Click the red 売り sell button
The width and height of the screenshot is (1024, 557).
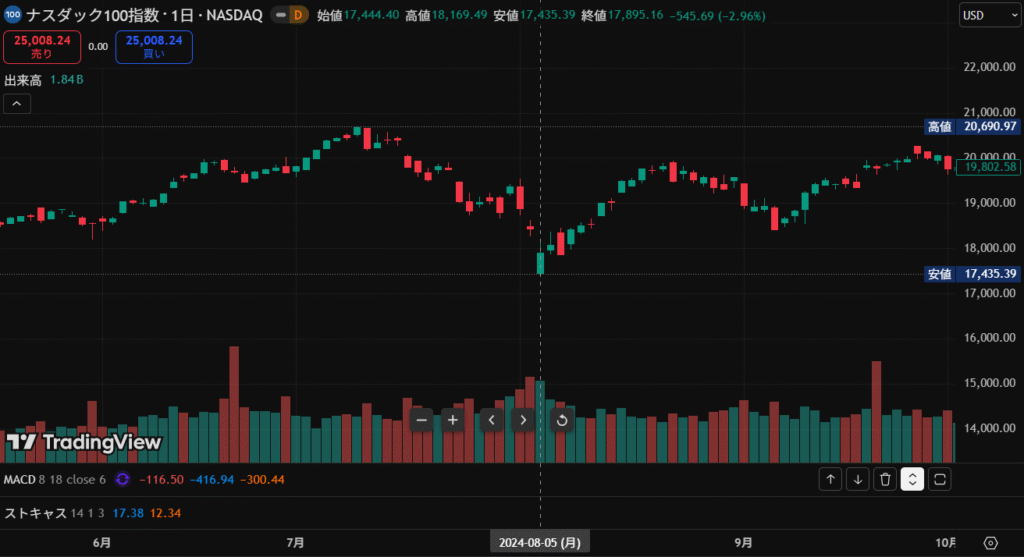(x=41, y=47)
